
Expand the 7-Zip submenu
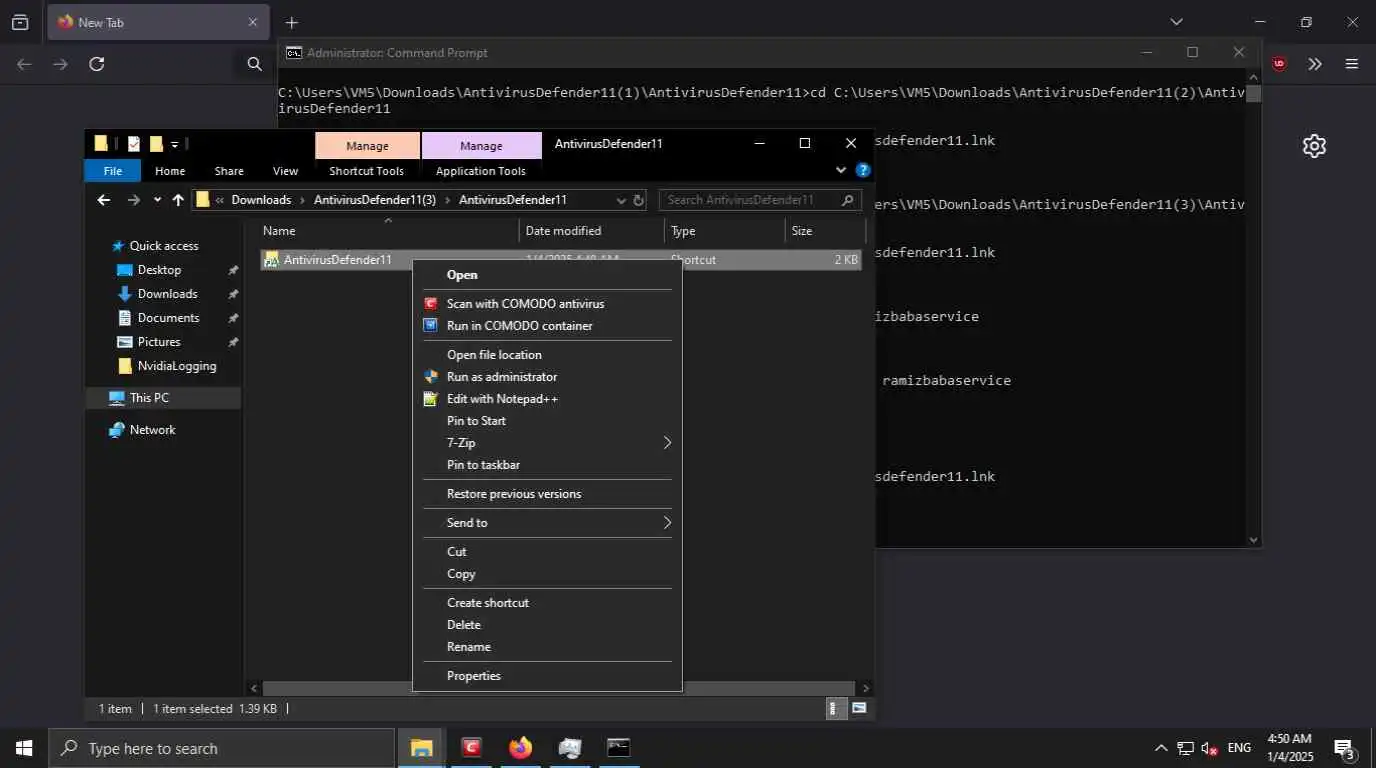547,443
